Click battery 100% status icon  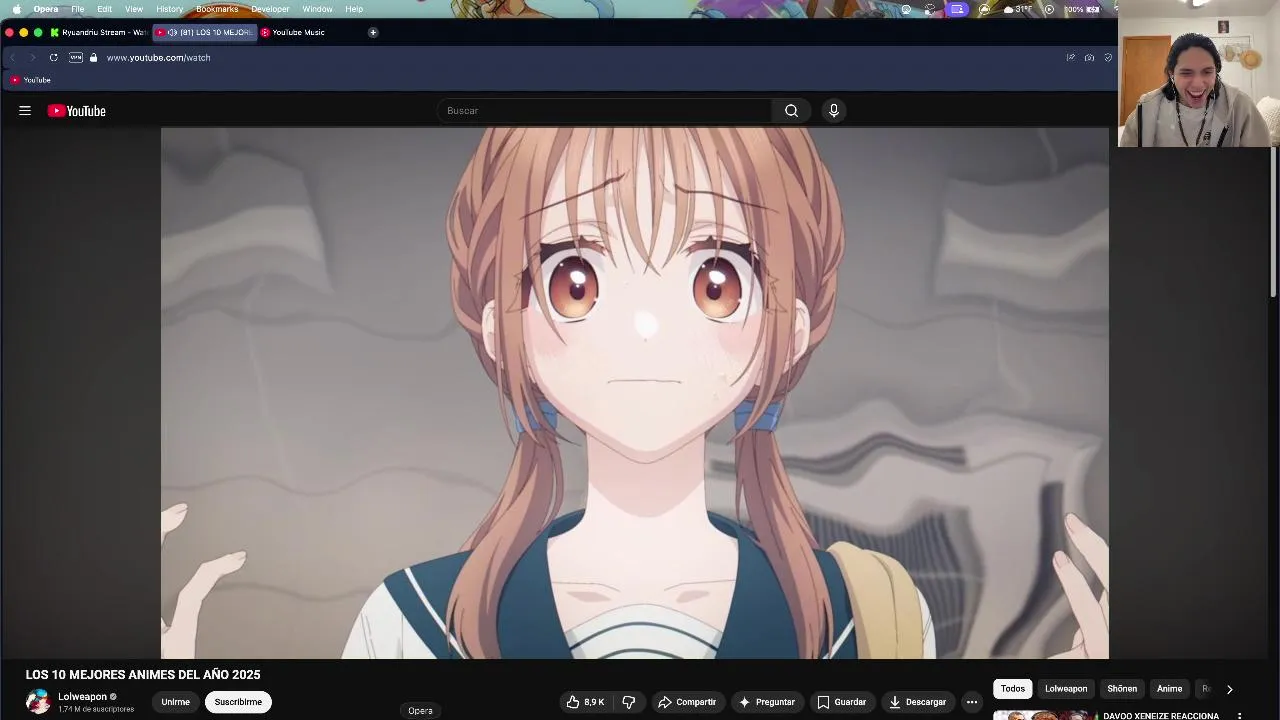pos(1083,9)
